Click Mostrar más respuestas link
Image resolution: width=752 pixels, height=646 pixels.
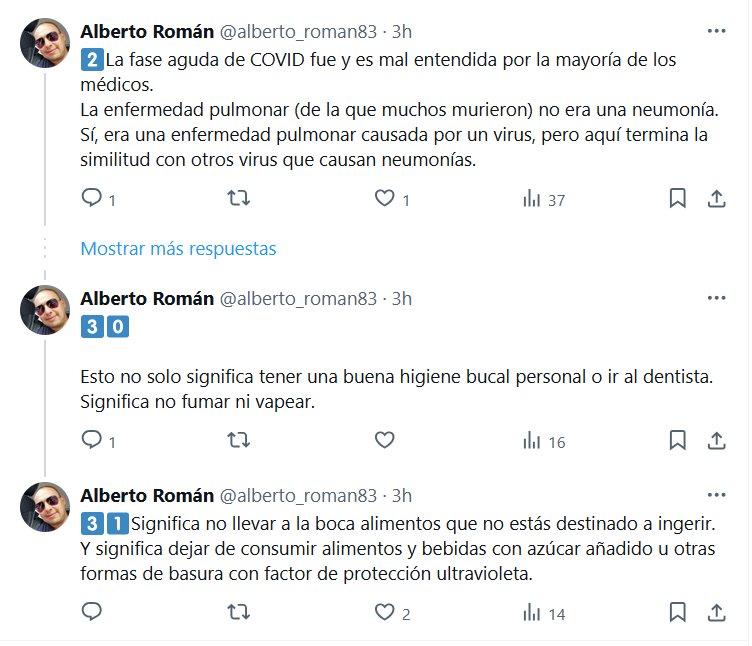point(178,248)
